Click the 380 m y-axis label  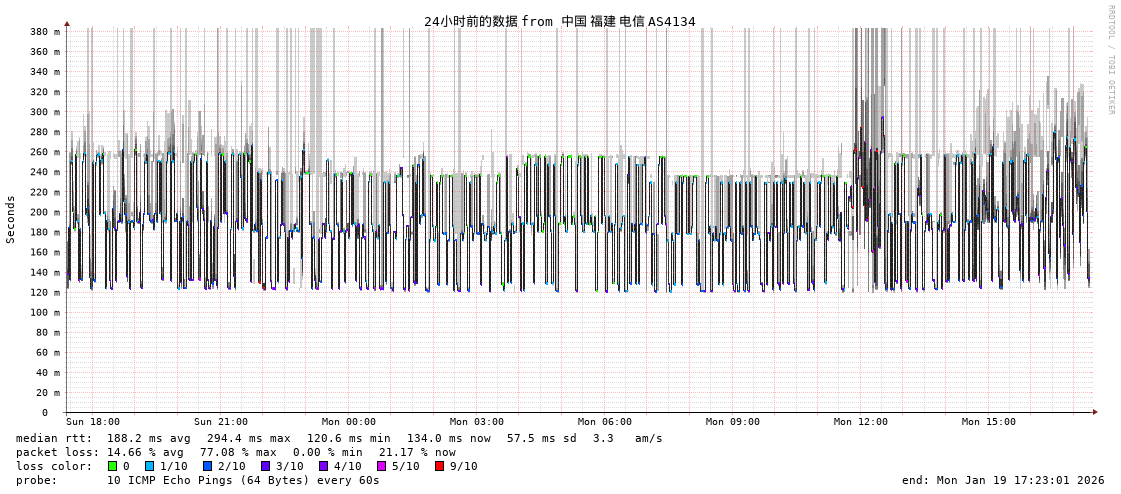45,32
